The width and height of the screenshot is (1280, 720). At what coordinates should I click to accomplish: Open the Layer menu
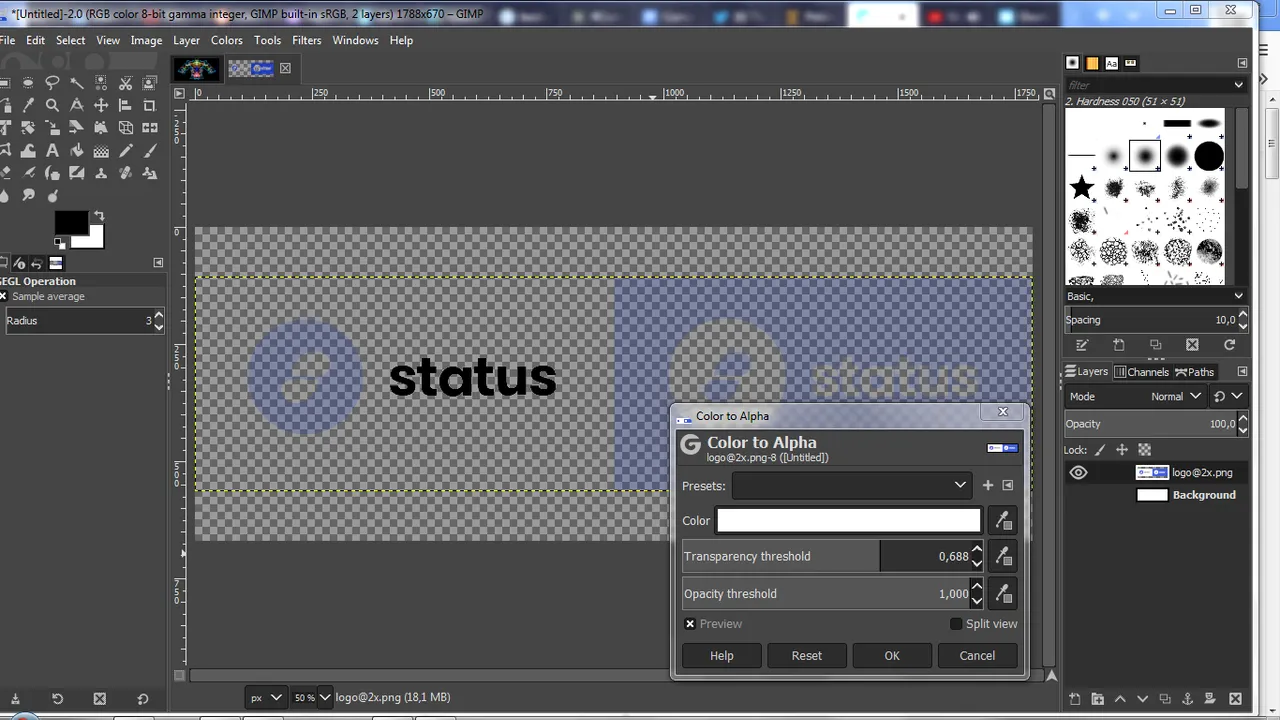(x=186, y=40)
